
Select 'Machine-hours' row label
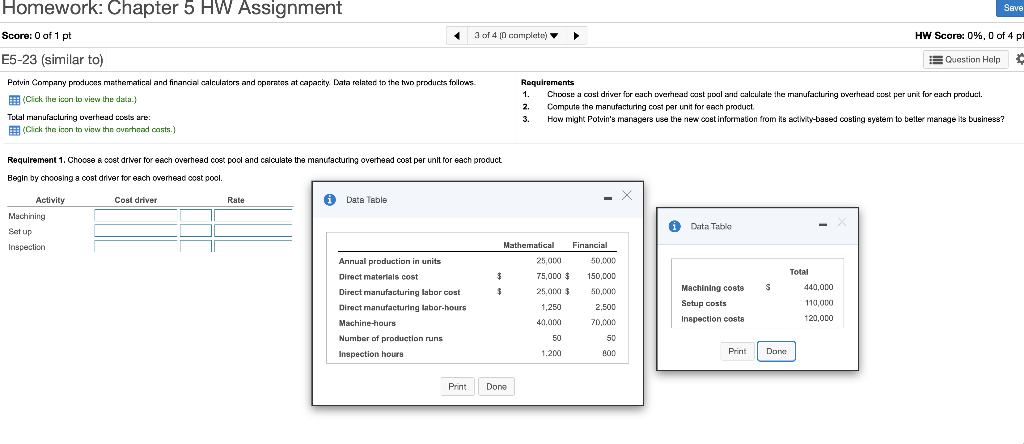point(367,323)
